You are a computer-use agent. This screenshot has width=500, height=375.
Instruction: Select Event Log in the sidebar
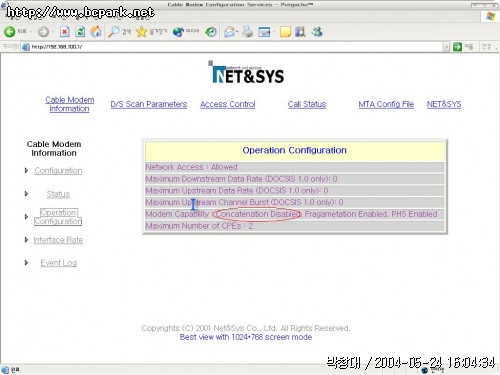[58, 263]
